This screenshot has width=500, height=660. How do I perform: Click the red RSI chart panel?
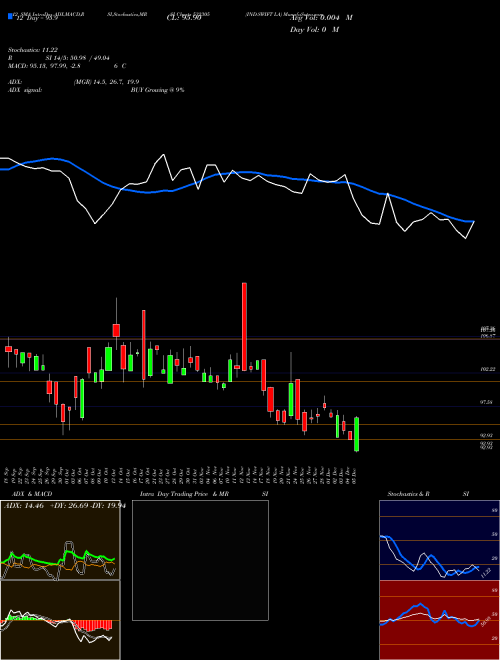[439, 620]
